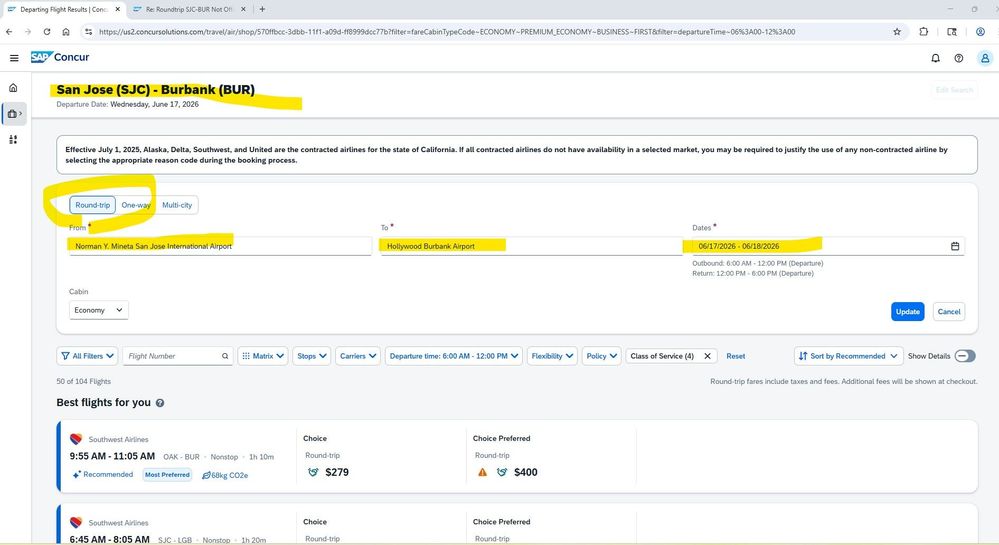
Task: View site information icon in address bar
Action: [x=89, y=31]
